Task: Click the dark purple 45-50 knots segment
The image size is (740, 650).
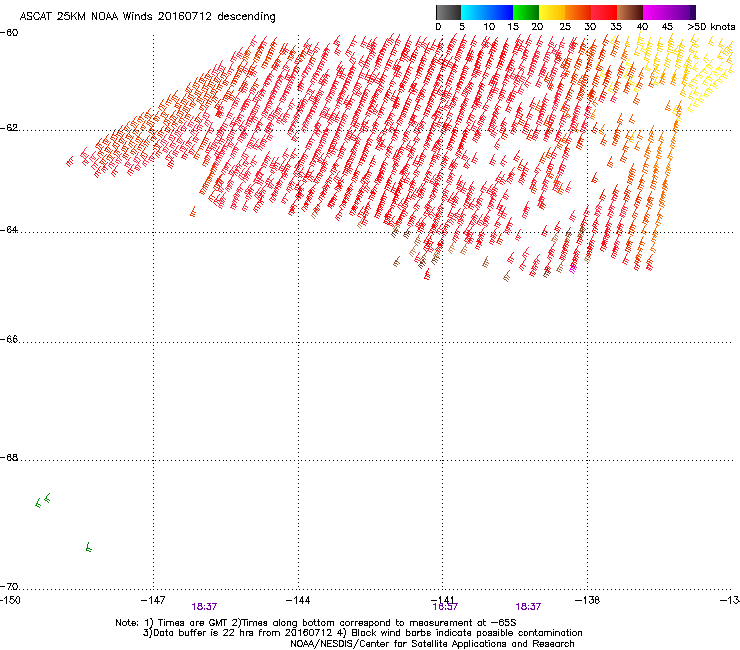Action: pyautogui.click(x=682, y=12)
